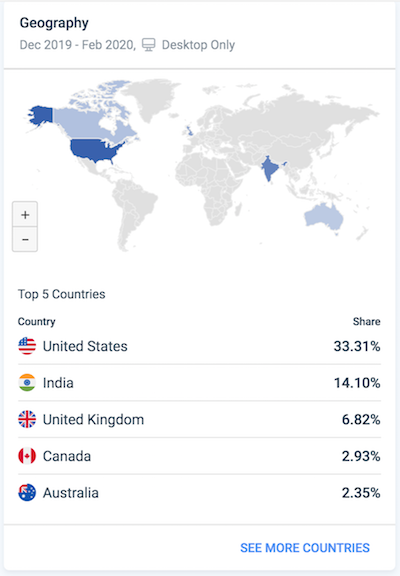Image resolution: width=400 pixels, height=576 pixels.
Task: Click the Canada flag icon
Action: pos(27,456)
